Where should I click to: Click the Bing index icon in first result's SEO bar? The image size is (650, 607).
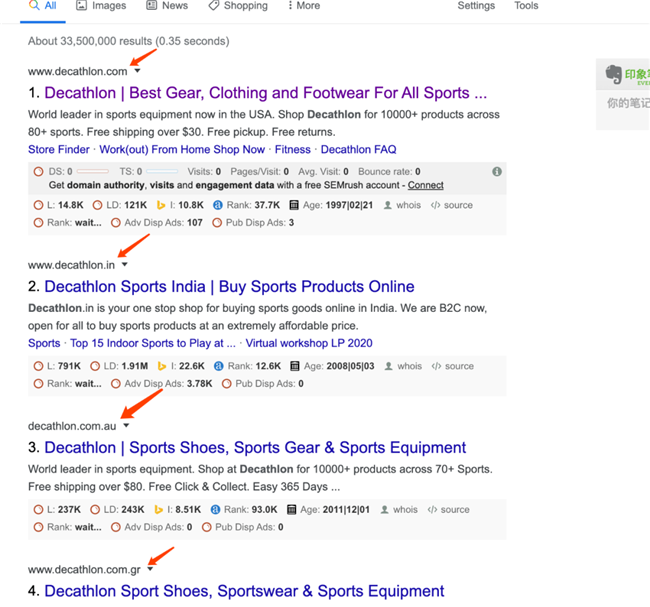coord(160,205)
